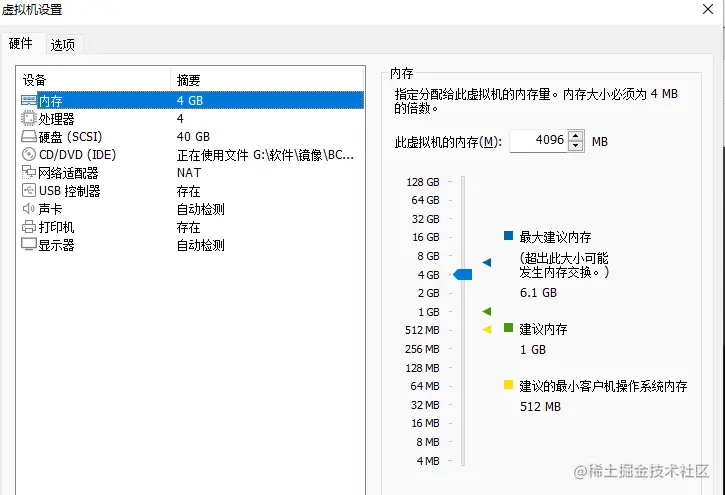Image resolution: width=725 pixels, height=495 pixels.
Task: Close the 虚拟机设置 dialog
Action: point(708,9)
